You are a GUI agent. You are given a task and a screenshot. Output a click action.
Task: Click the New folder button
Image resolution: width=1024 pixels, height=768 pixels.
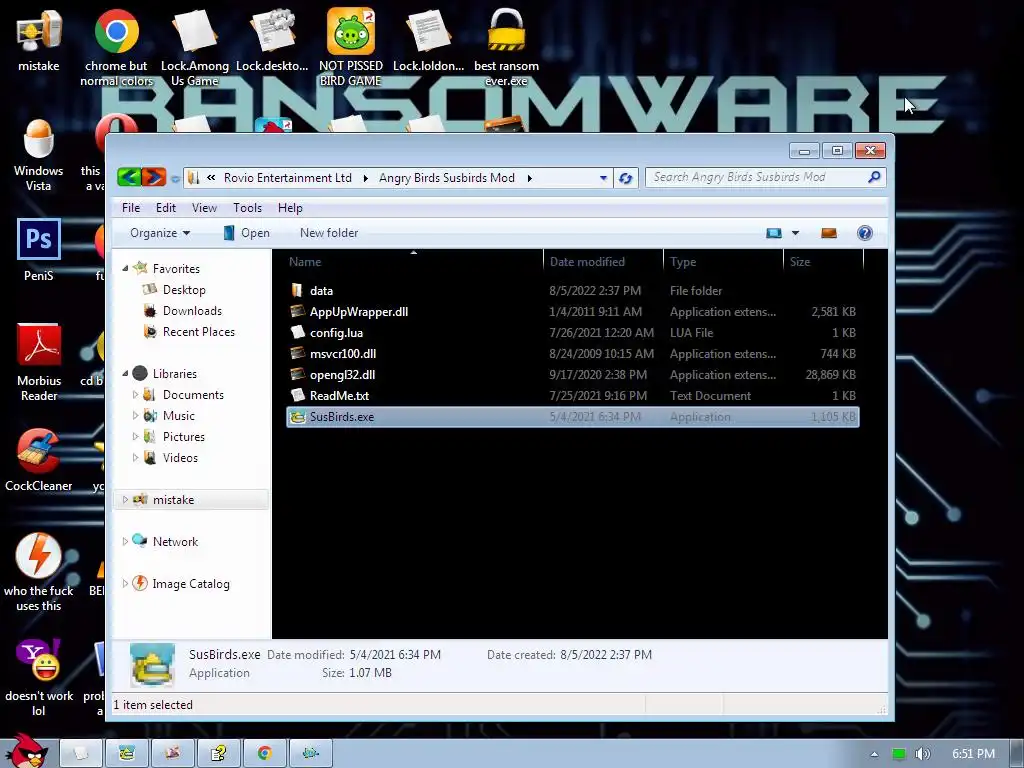pyautogui.click(x=329, y=233)
